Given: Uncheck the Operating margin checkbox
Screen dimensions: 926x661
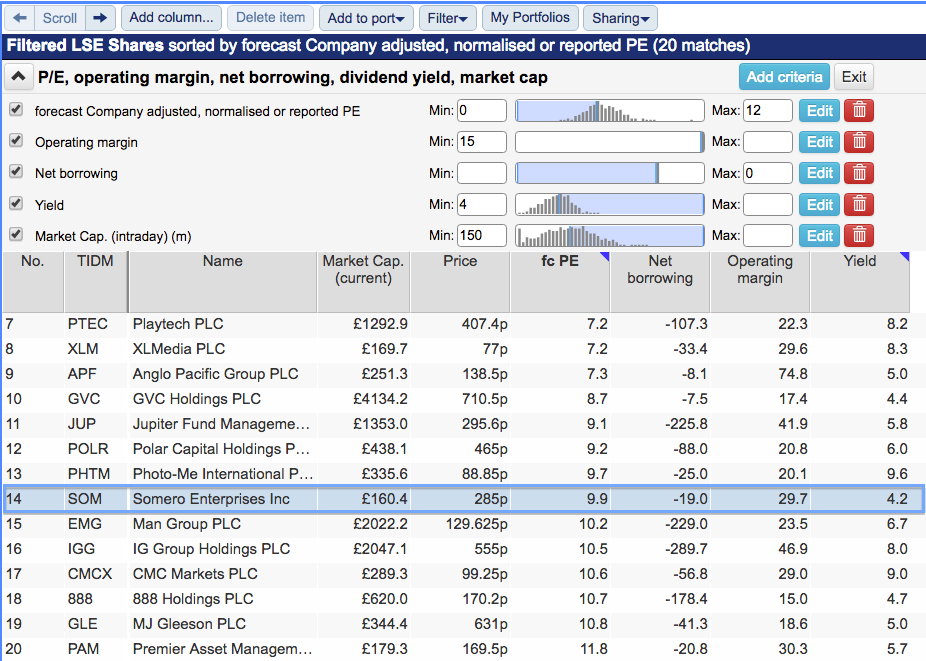Looking at the screenshot, I should click(16, 141).
